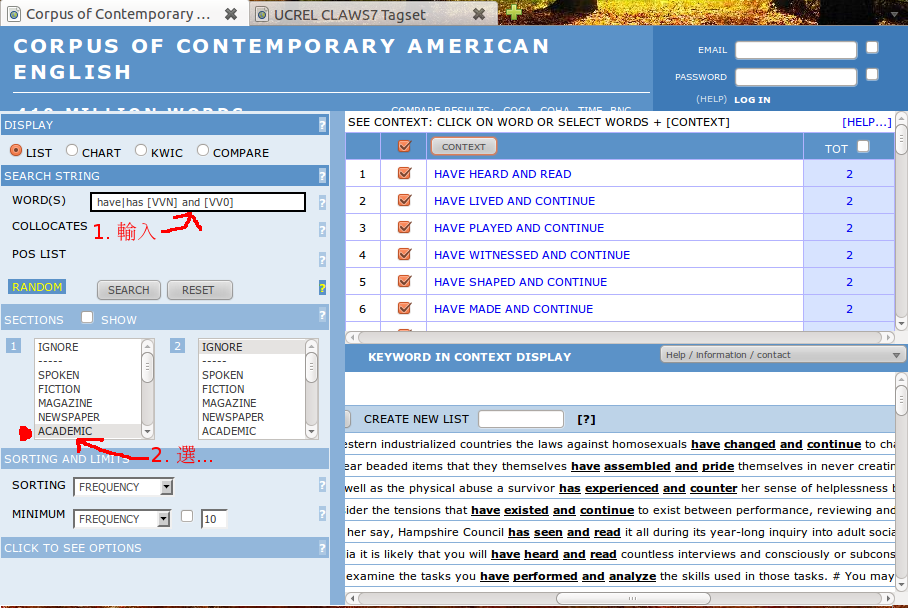Open the SORTING frequency dropdown

pos(123,487)
